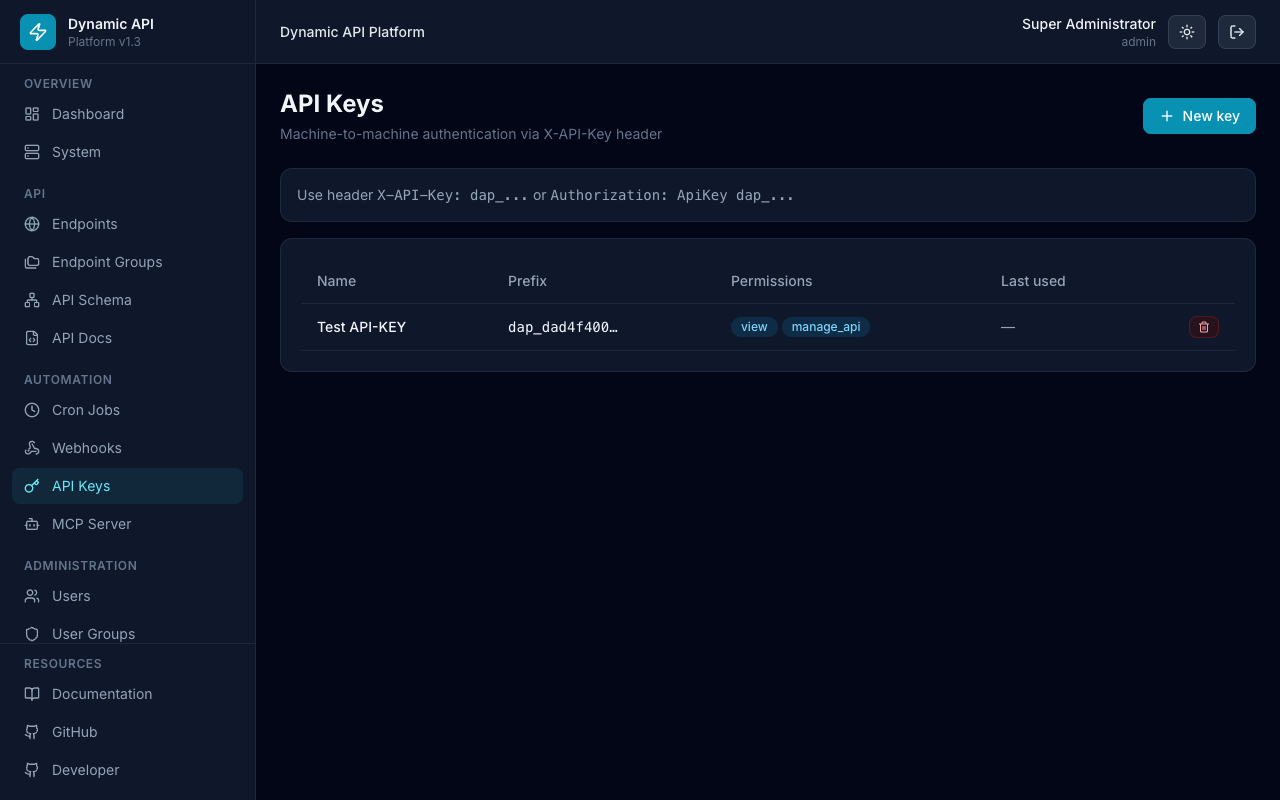This screenshot has width=1280, height=800.
Task: Click Super Administrator user name
Action: (x=1089, y=24)
